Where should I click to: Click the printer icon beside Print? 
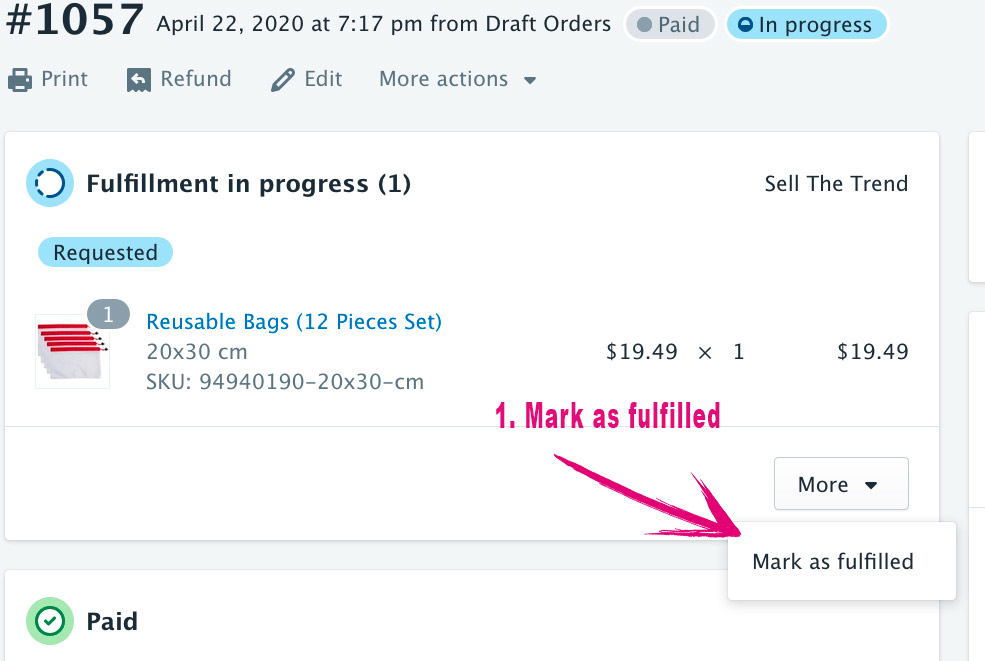[20, 80]
